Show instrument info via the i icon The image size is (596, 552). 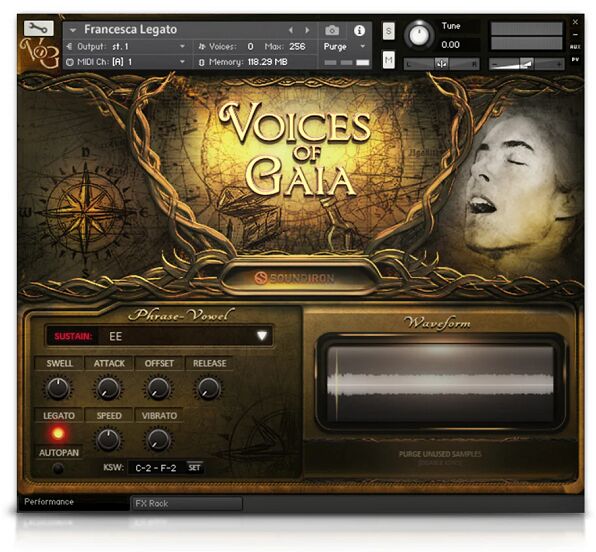pos(359,30)
